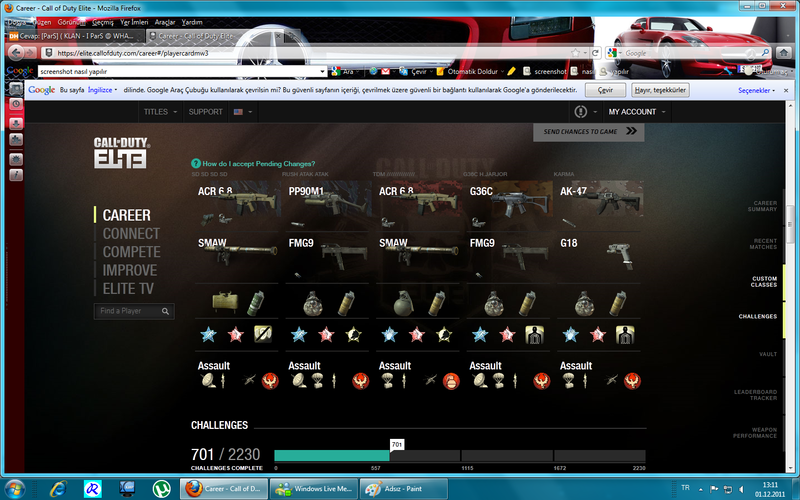Go back with the browser back arrow
Screen dimensions: 800x500
16,53
